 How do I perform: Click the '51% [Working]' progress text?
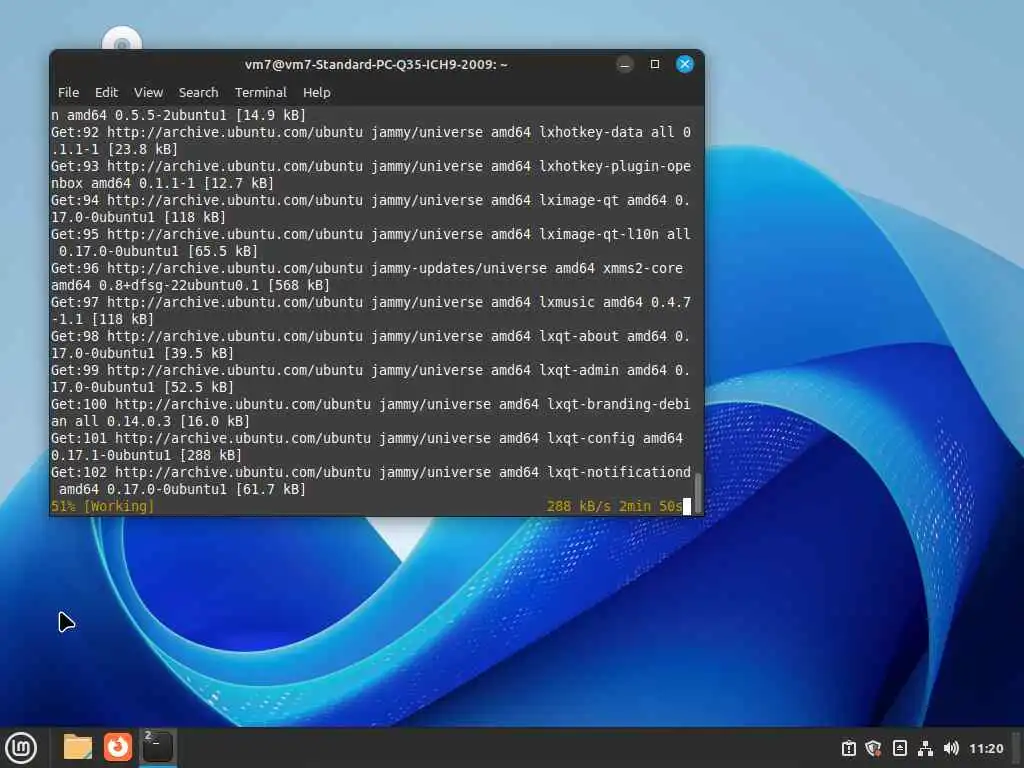103,506
